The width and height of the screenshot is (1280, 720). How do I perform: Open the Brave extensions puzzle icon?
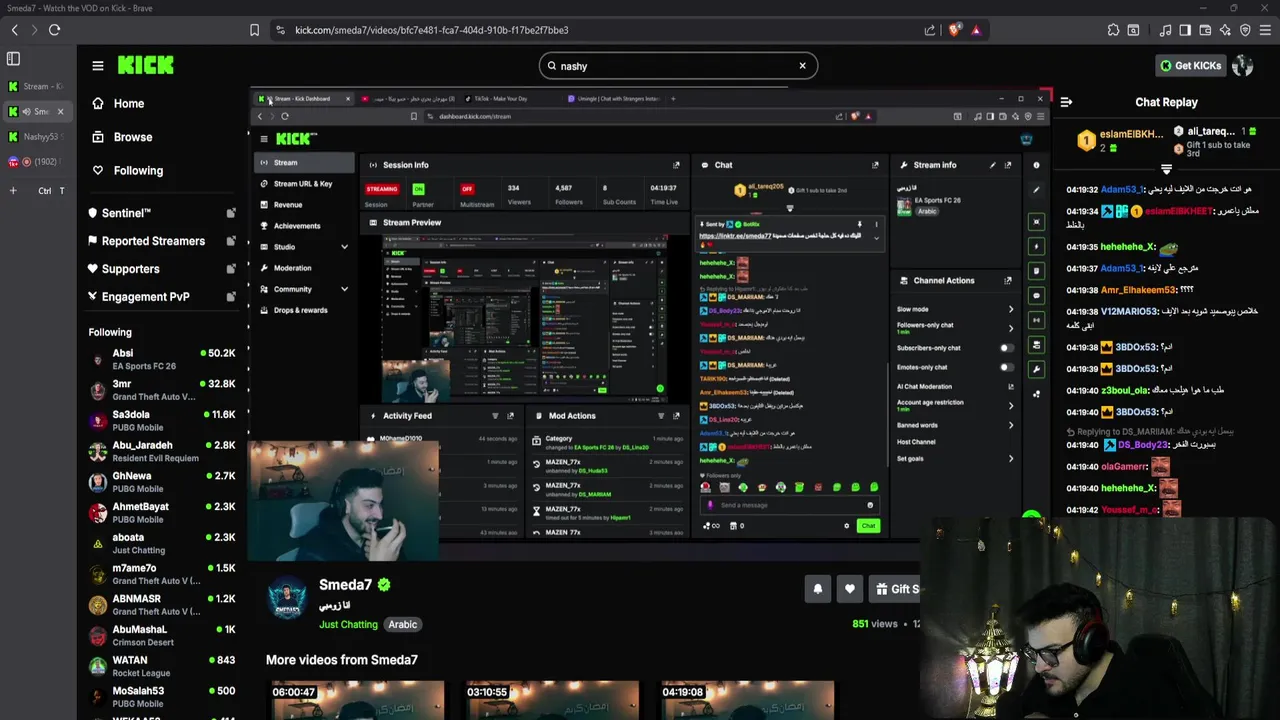click(x=1113, y=30)
